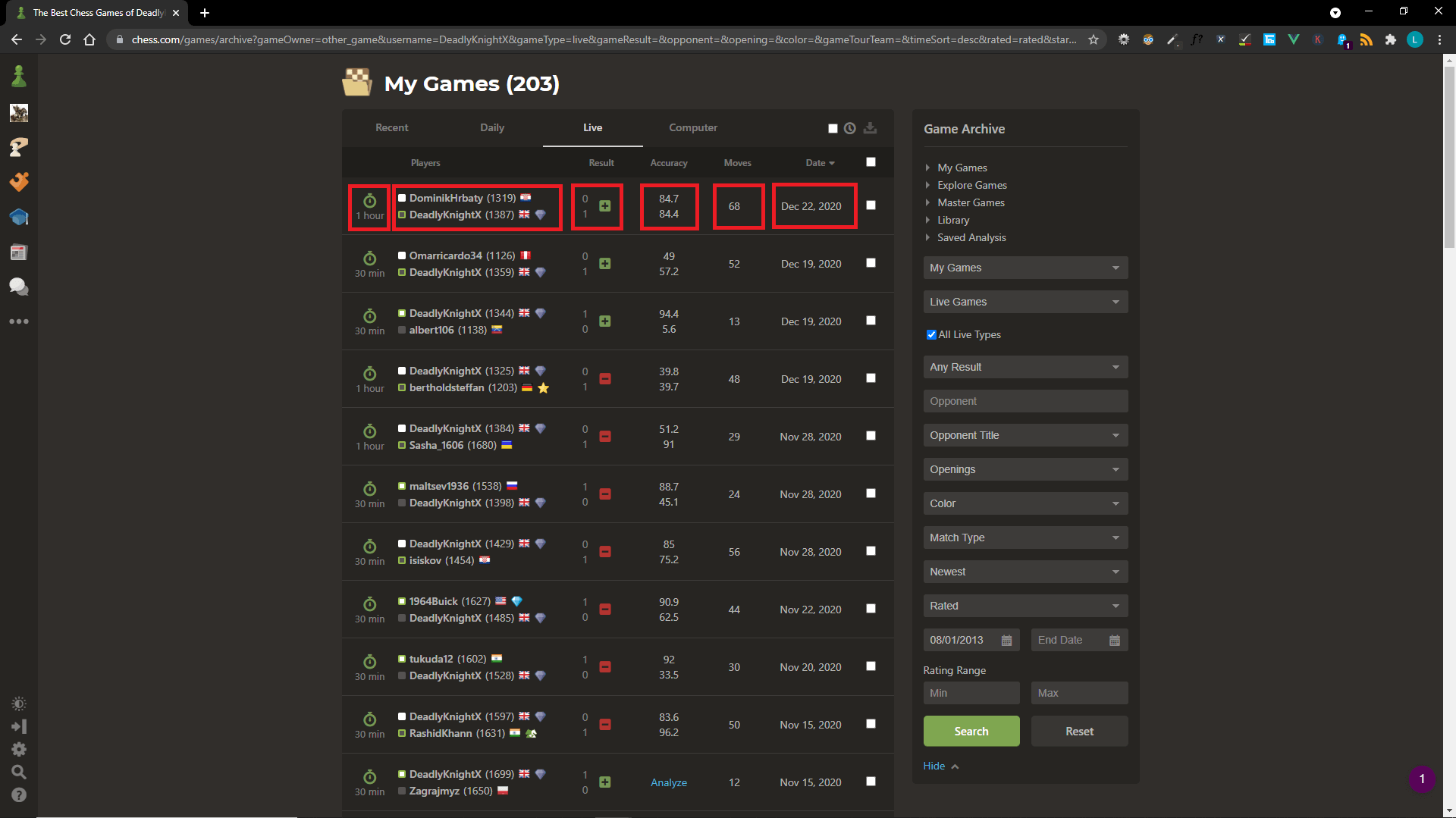Open a new browser tab
This screenshot has width=1456, height=818.
(205, 13)
